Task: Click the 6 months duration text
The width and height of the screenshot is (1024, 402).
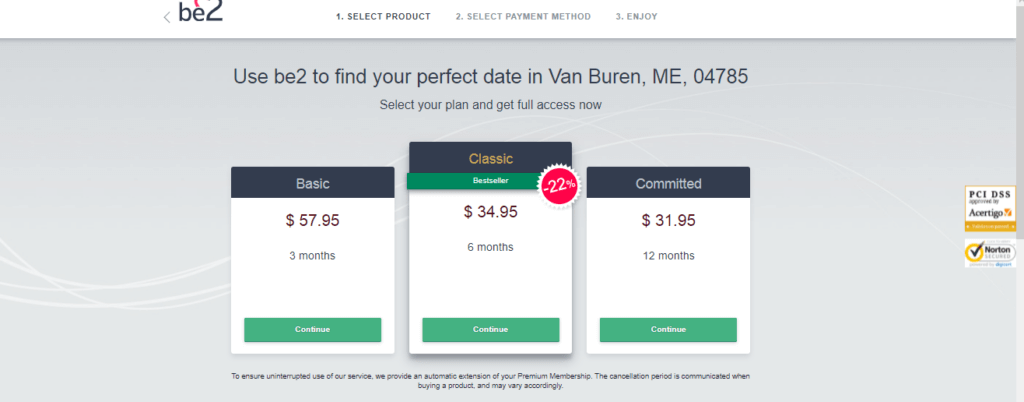Action: [x=490, y=247]
